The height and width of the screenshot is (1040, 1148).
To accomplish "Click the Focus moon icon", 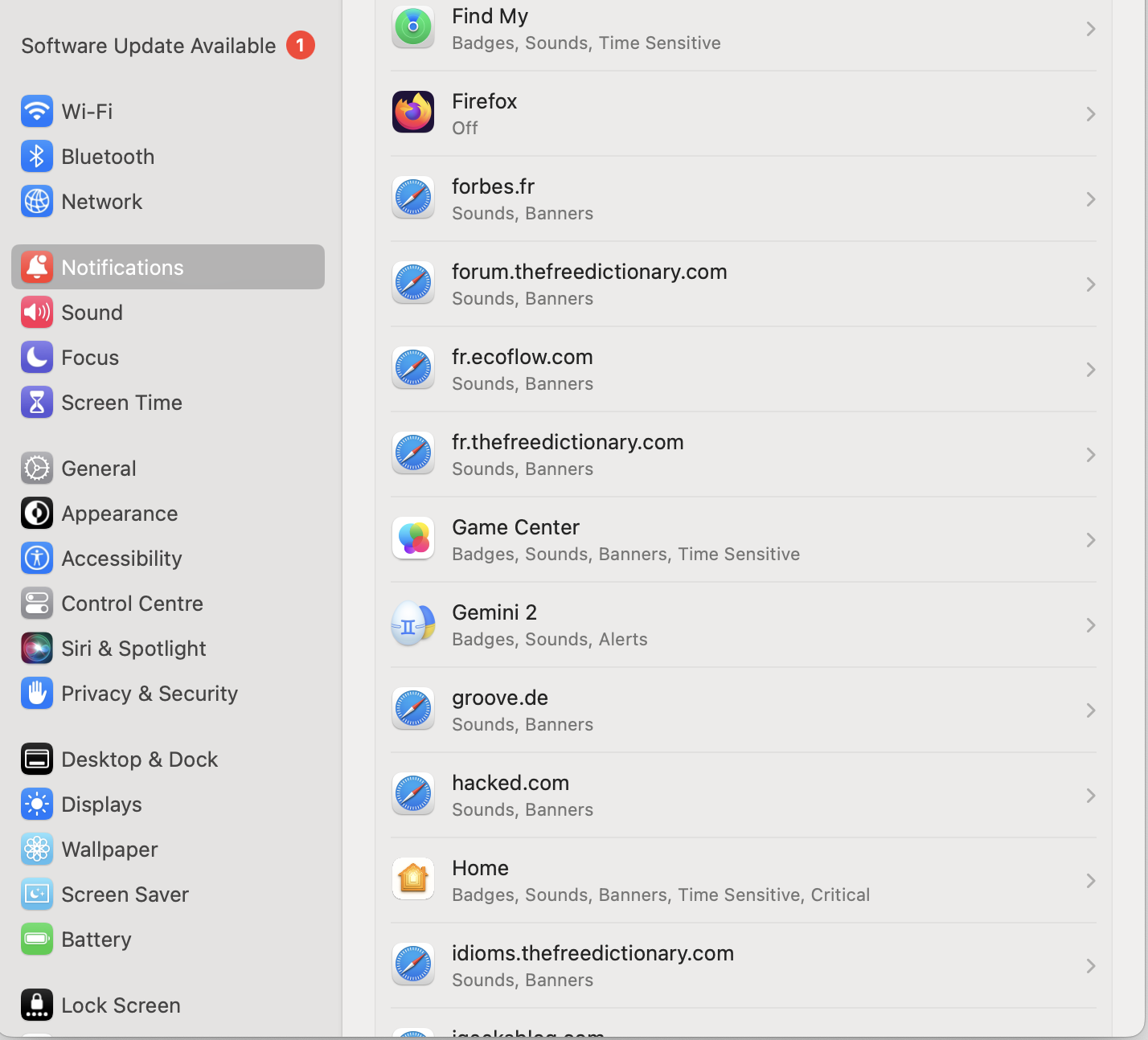I will tap(37, 357).
